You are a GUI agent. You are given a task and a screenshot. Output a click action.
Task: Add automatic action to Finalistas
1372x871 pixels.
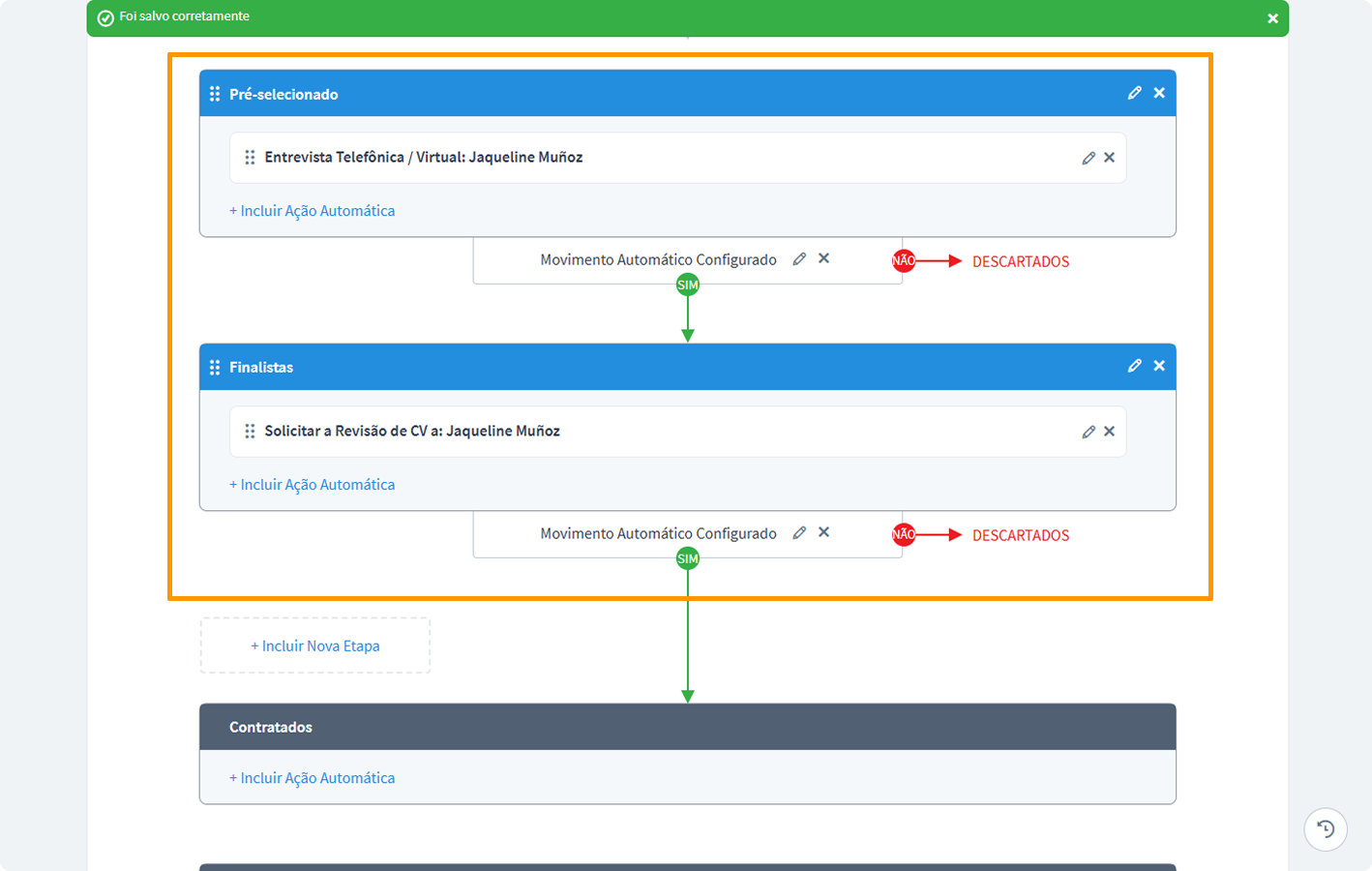[x=312, y=485]
